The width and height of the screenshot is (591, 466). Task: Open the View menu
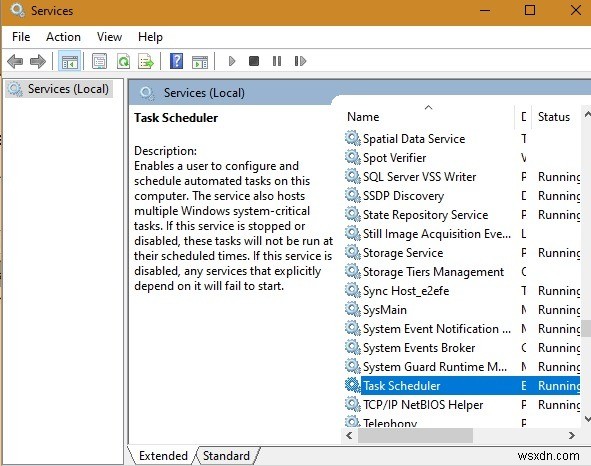[109, 37]
